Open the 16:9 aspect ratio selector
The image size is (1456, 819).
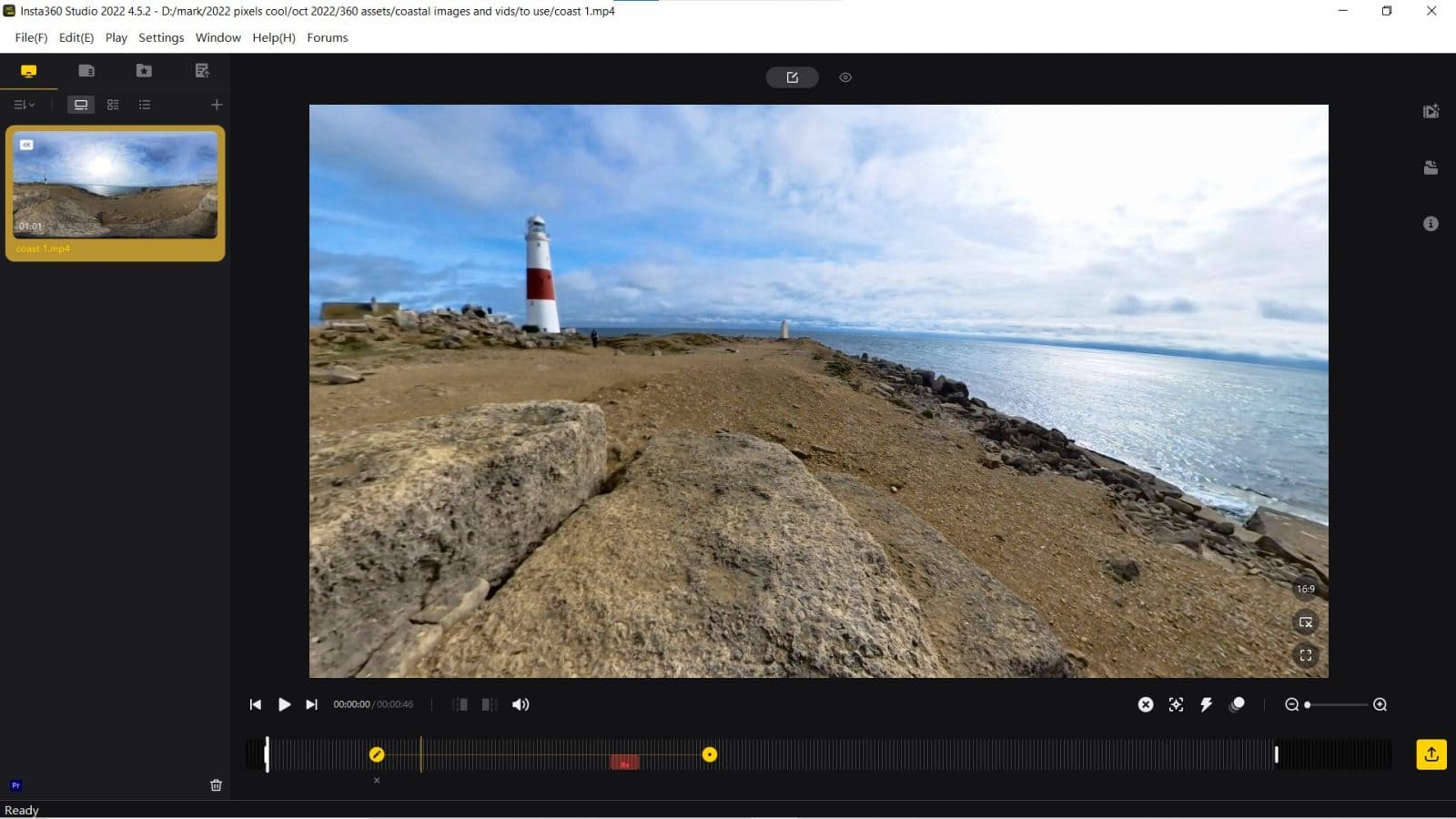coord(1305,589)
